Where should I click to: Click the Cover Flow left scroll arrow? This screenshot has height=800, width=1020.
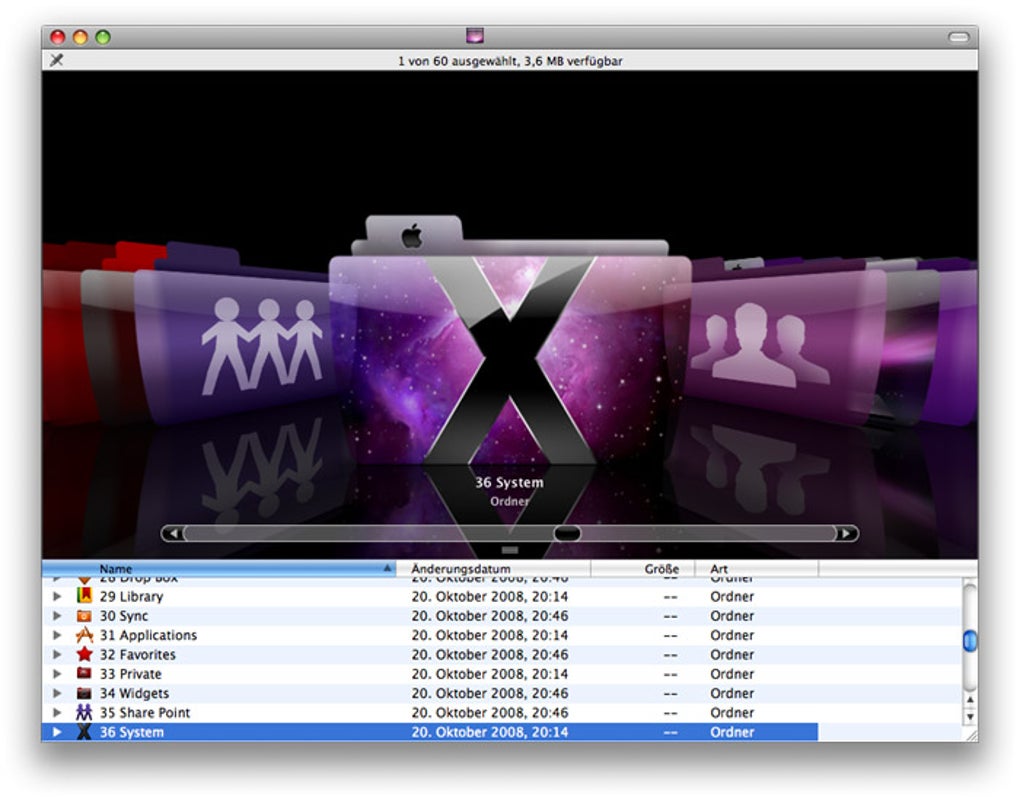click(173, 533)
